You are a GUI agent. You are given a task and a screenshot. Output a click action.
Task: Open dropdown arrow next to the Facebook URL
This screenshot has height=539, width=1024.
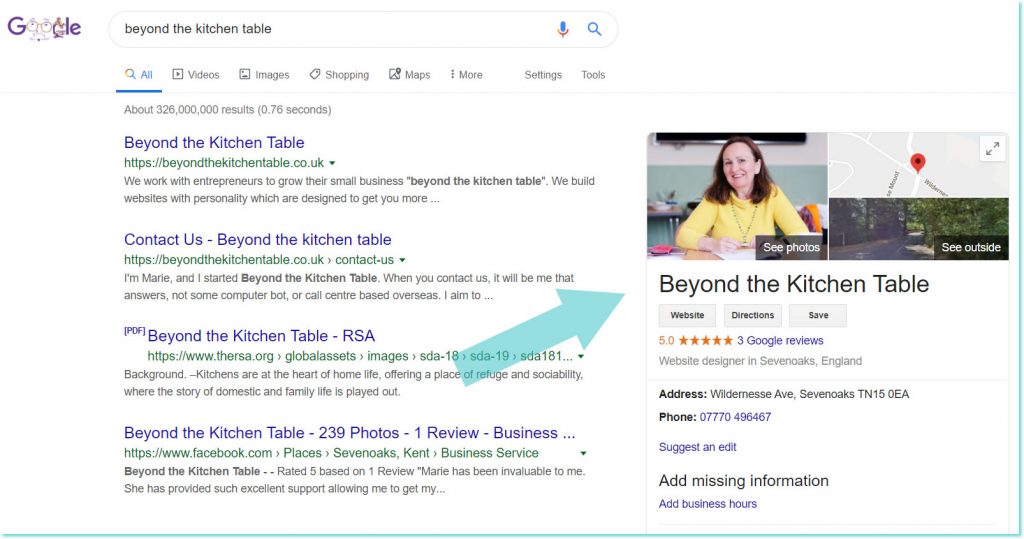(583, 453)
